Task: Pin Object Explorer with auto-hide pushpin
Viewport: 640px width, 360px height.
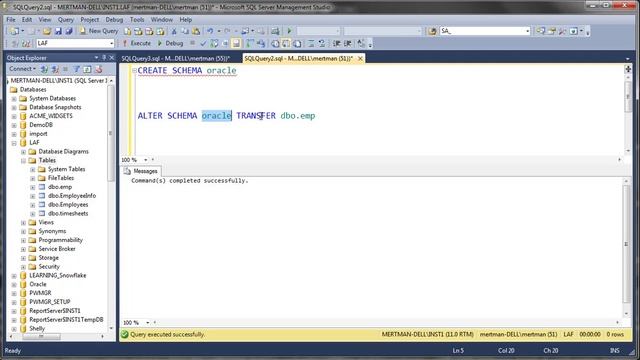Action: point(104,58)
